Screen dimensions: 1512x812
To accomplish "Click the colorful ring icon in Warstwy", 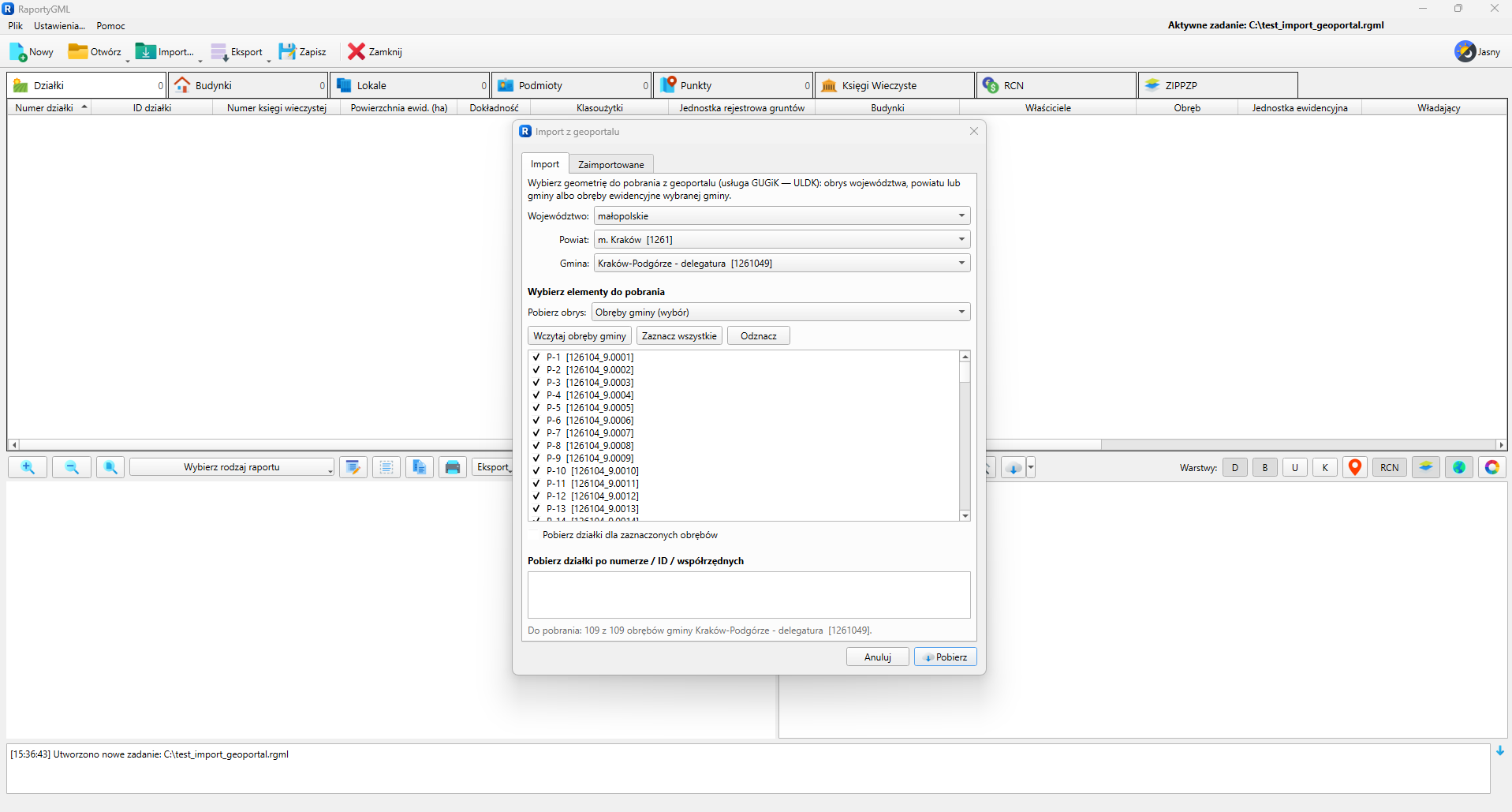I will [1492, 467].
